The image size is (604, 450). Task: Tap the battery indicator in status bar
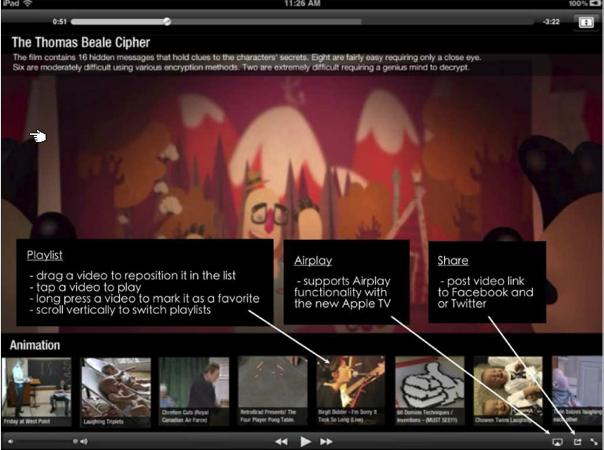pos(595,3)
